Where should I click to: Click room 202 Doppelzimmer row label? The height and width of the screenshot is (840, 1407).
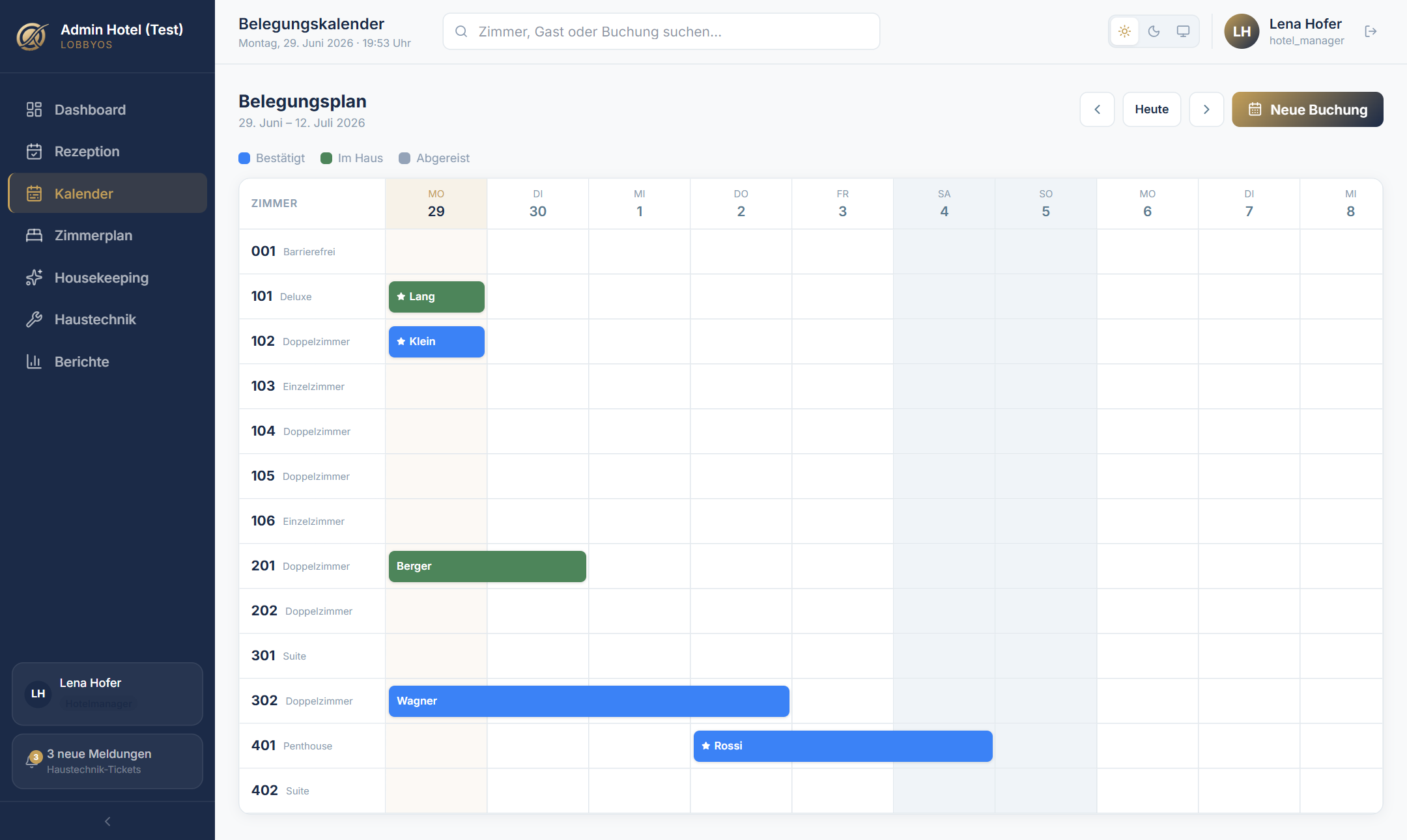tap(312, 611)
